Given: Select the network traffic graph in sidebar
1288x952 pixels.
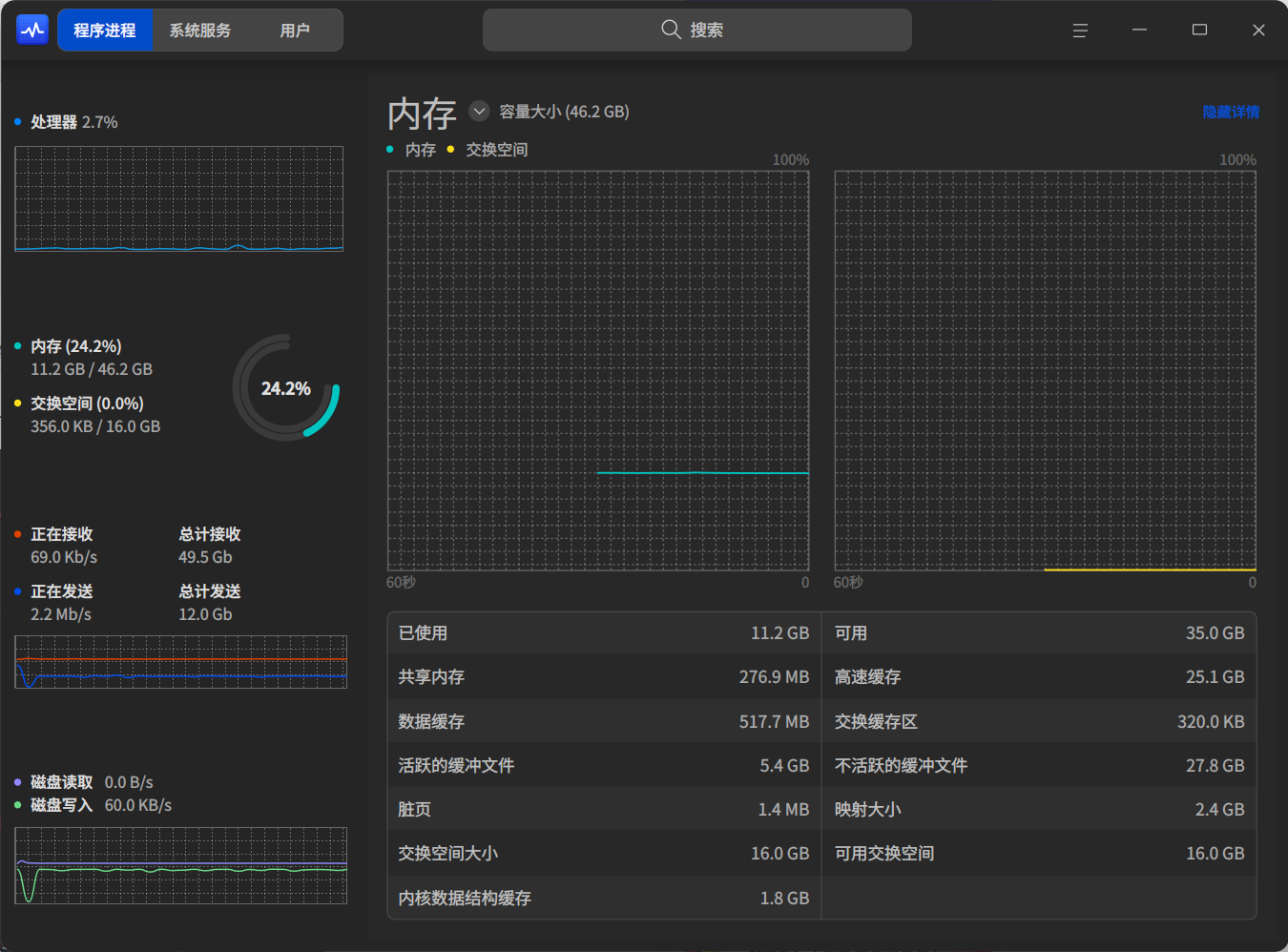Looking at the screenshot, I should click(x=180, y=662).
